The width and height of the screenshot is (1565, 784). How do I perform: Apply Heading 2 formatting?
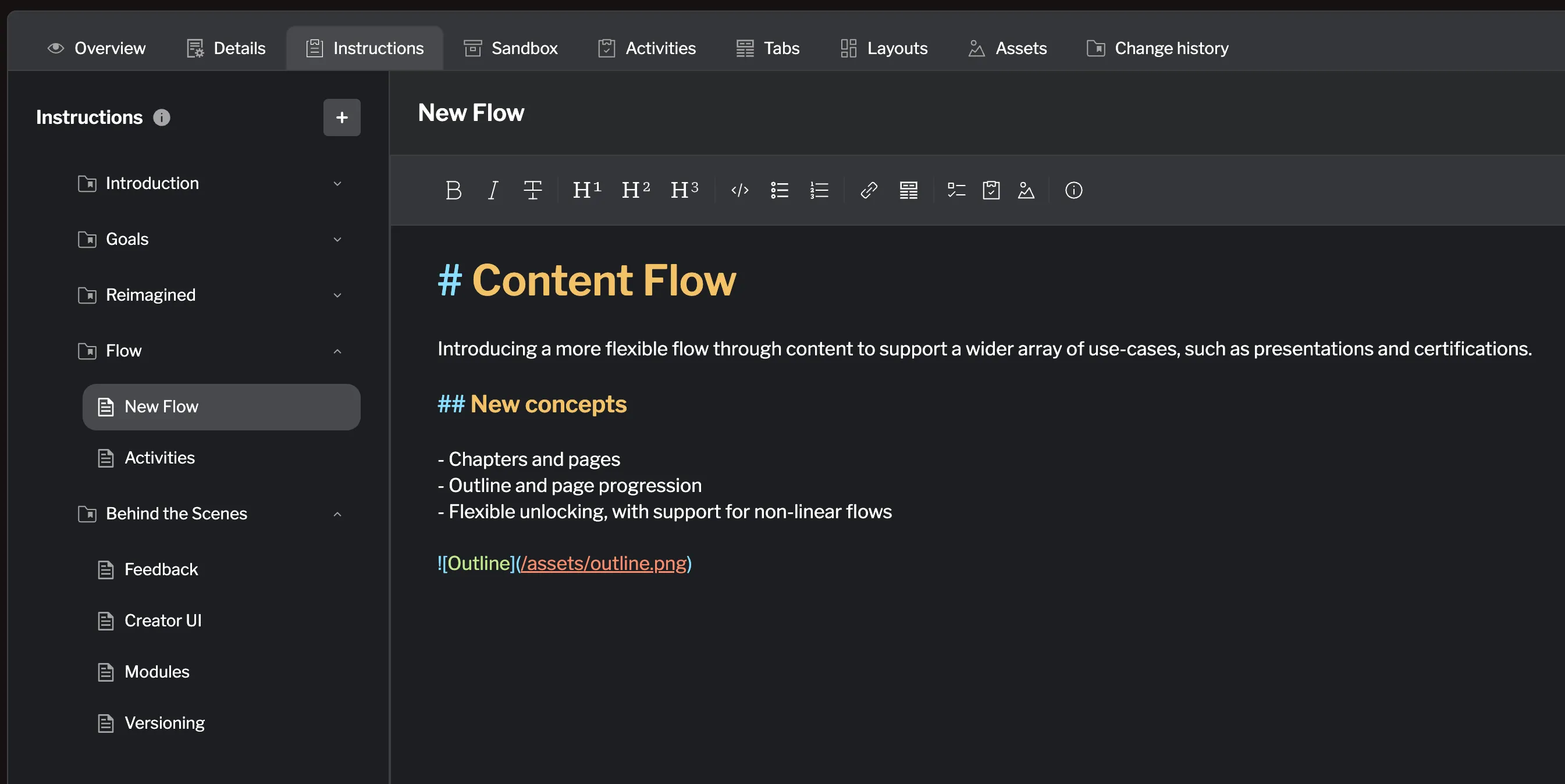(635, 190)
